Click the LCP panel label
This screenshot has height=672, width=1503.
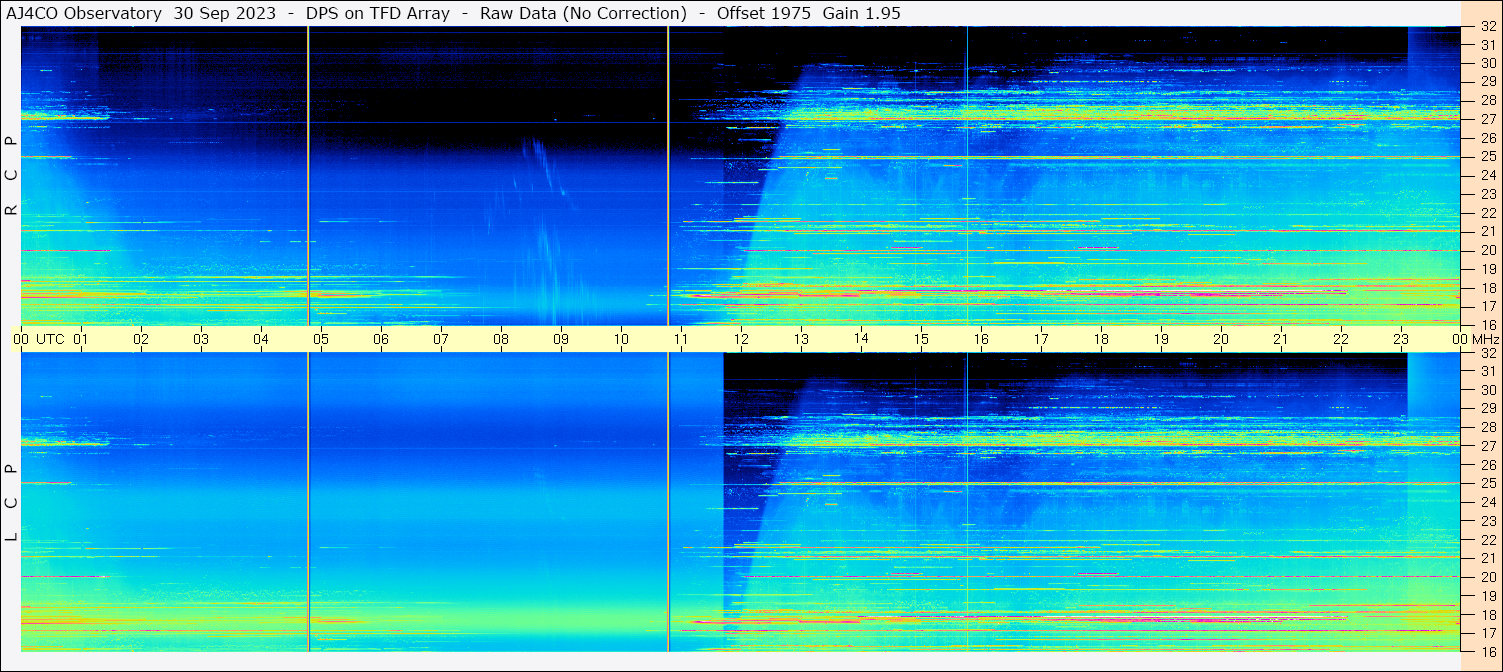tap(11, 503)
